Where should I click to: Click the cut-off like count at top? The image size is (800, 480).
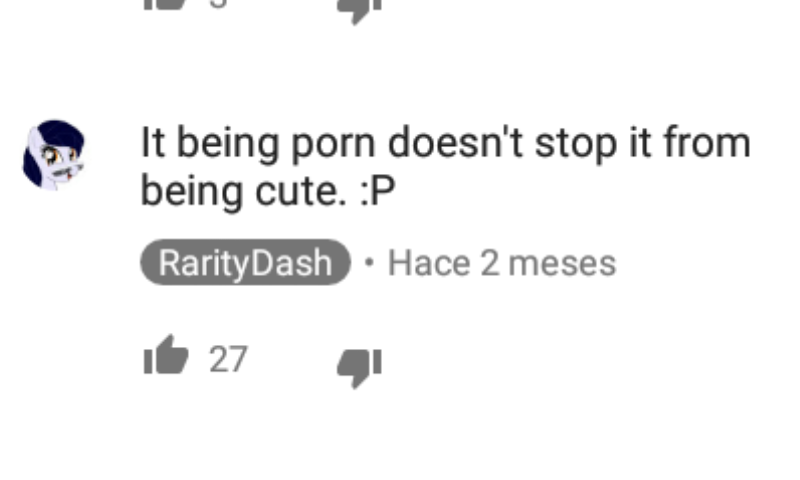point(218,4)
